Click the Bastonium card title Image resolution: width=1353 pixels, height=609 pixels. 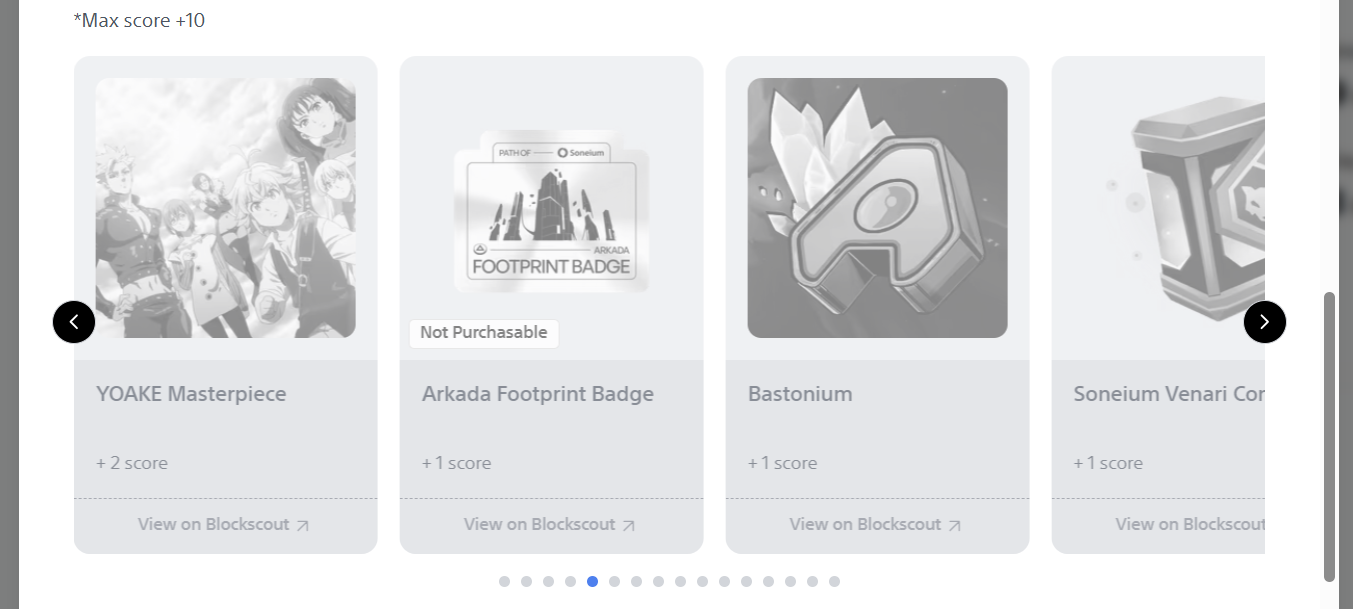coord(800,394)
